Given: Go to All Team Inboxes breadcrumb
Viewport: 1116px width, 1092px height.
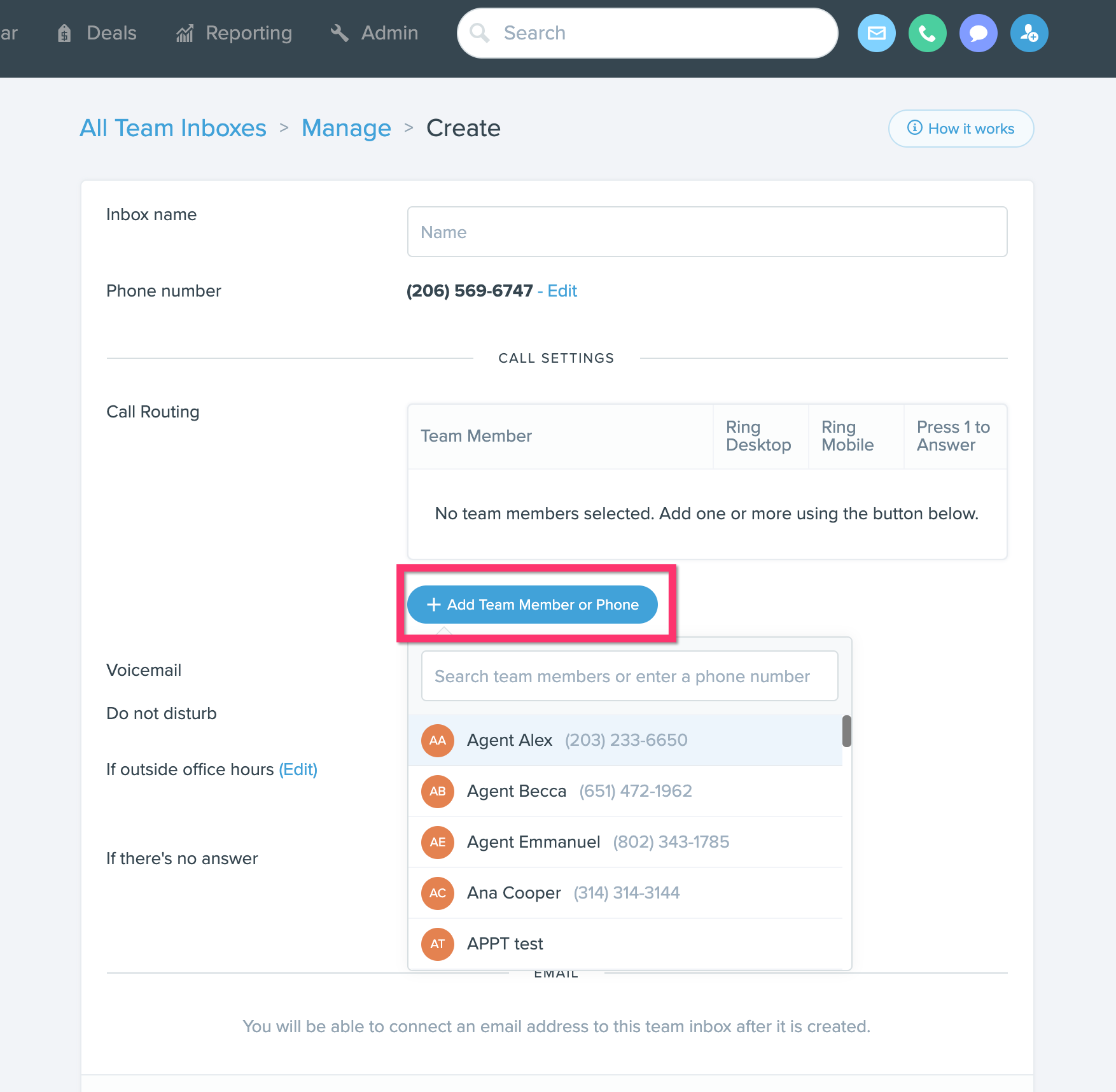Looking at the screenshot, I should [x=173, y=128].
